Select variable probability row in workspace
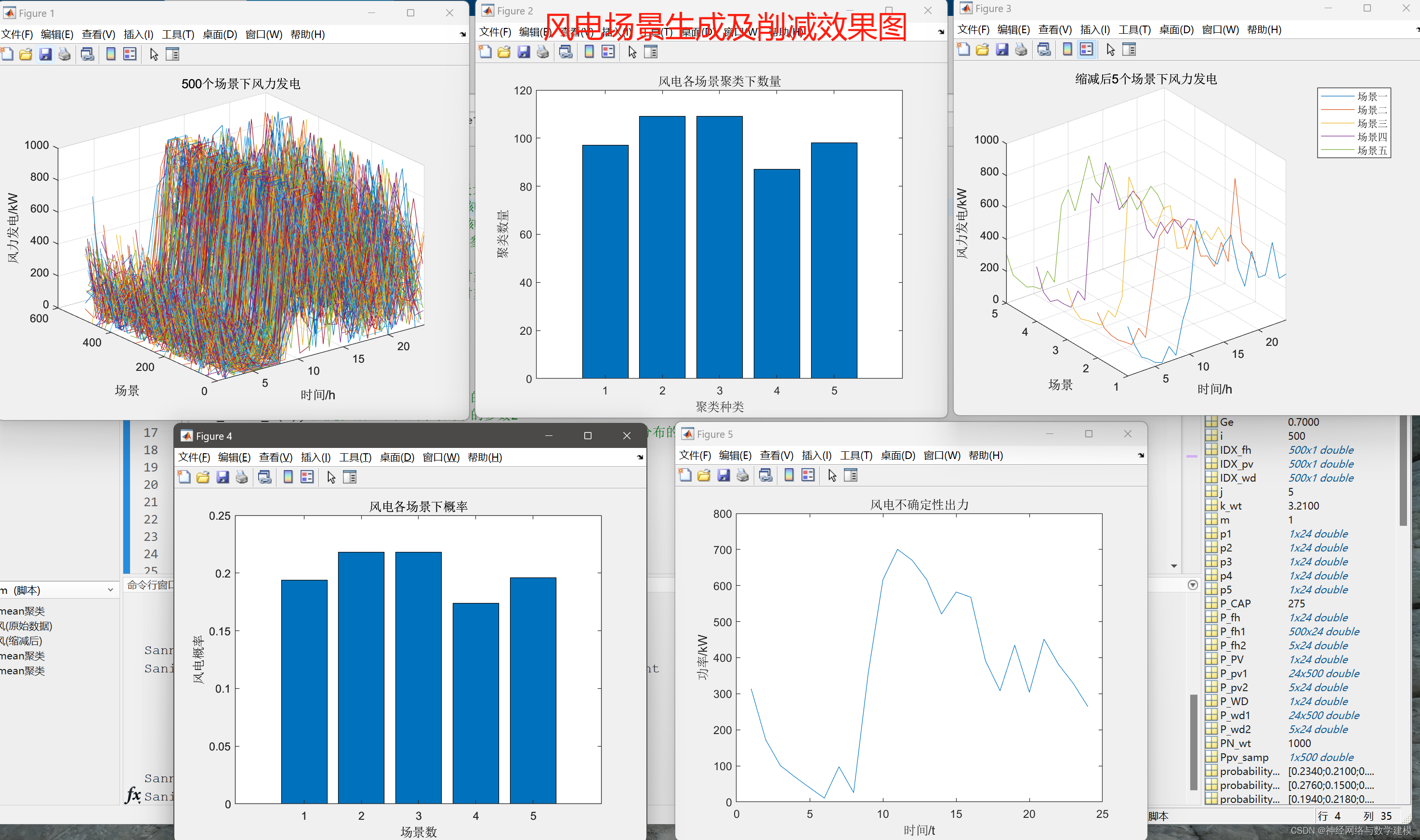 pos(1250,771)
